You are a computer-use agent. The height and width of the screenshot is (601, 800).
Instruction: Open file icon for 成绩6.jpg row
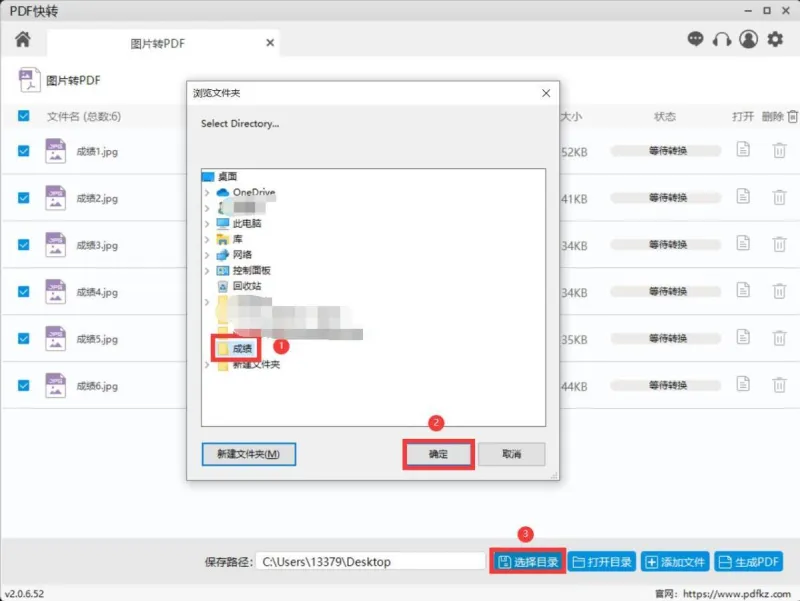[743, 384]
